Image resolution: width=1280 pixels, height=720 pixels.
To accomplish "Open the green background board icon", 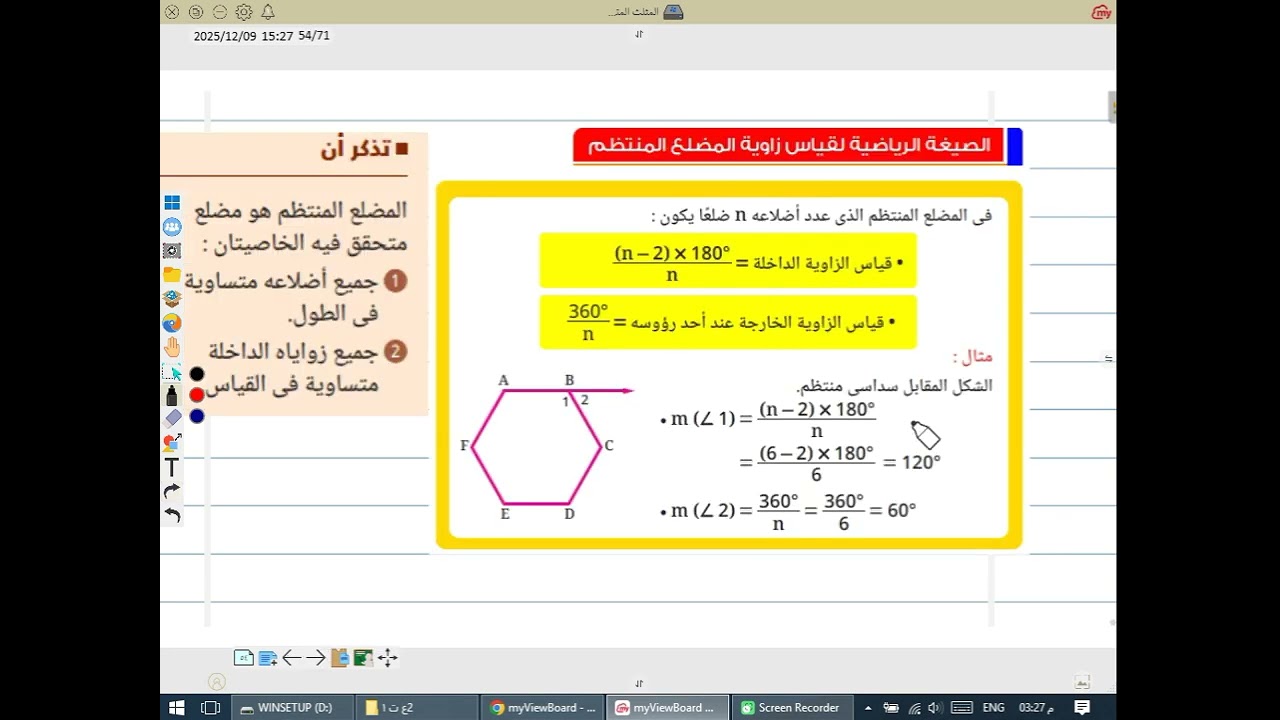I will [x=363, y=658].
